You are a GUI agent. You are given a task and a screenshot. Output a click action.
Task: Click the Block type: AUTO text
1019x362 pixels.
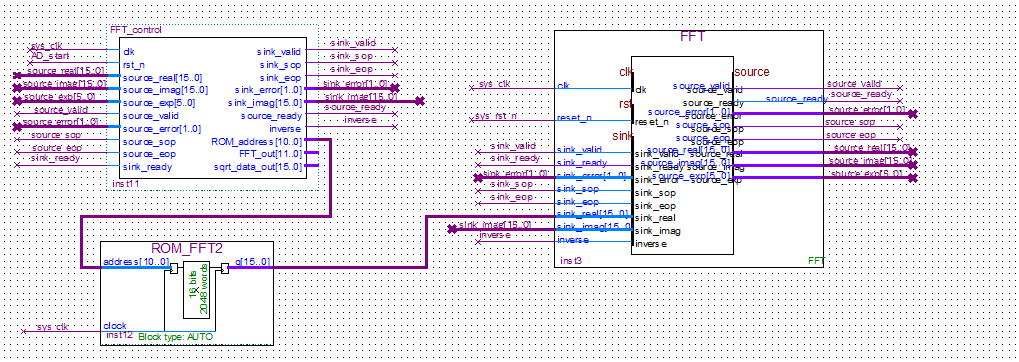[x=174, y=337]
